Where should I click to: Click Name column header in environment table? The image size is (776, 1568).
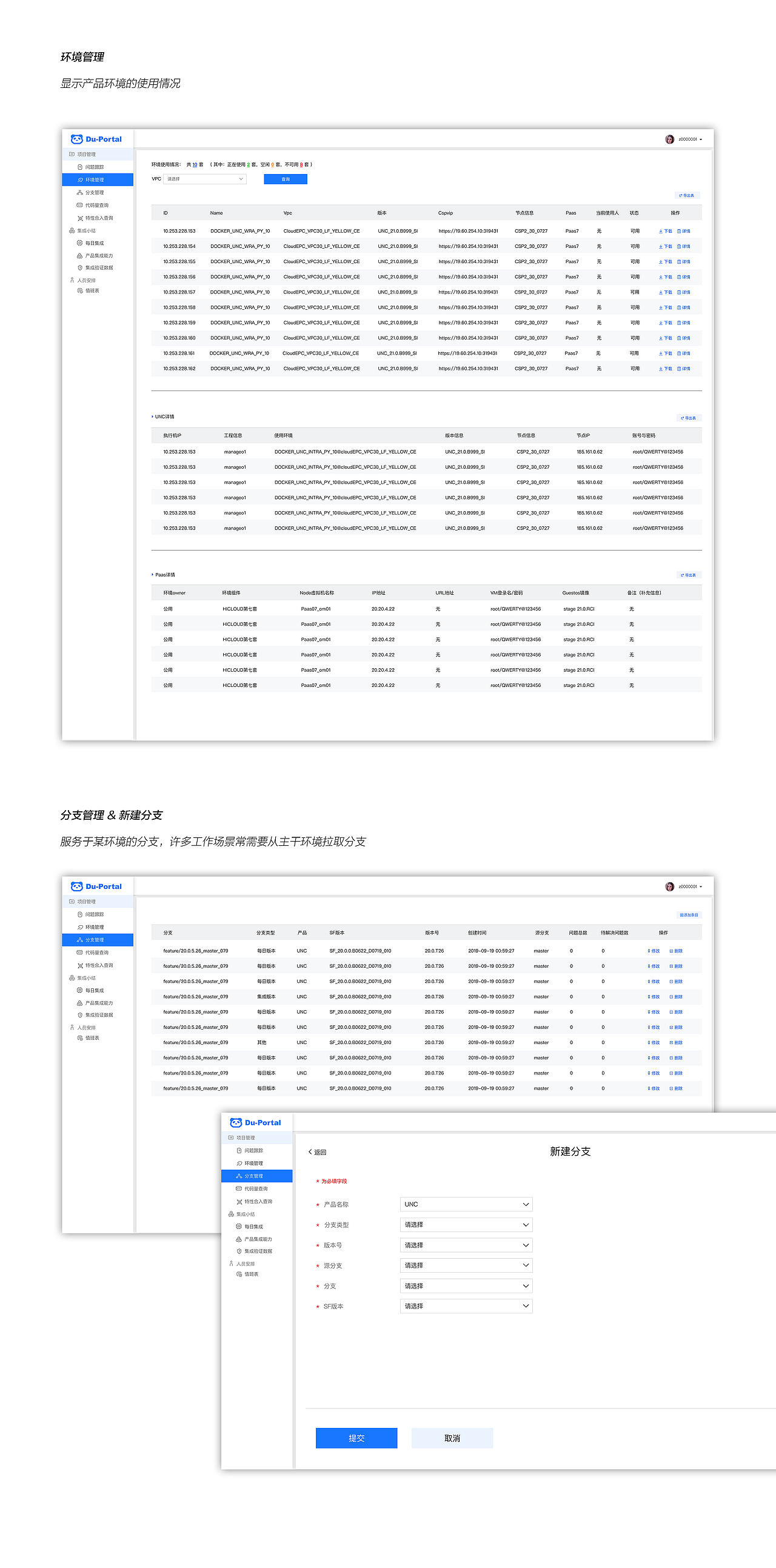coord(216,213)
